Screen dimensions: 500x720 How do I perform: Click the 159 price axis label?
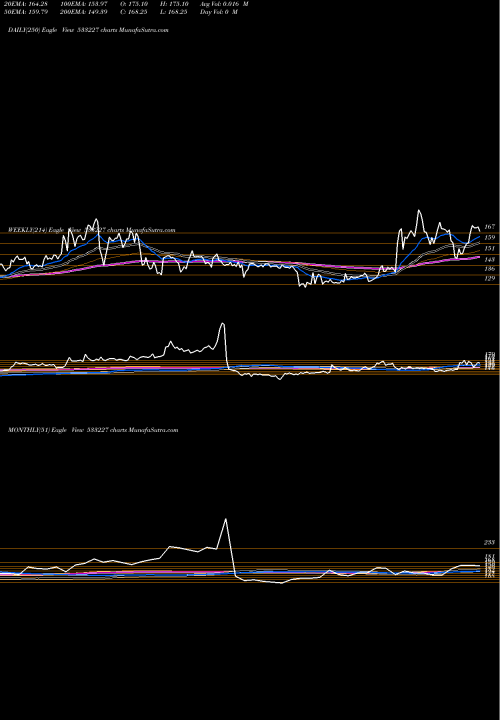(x=489, y=237)
